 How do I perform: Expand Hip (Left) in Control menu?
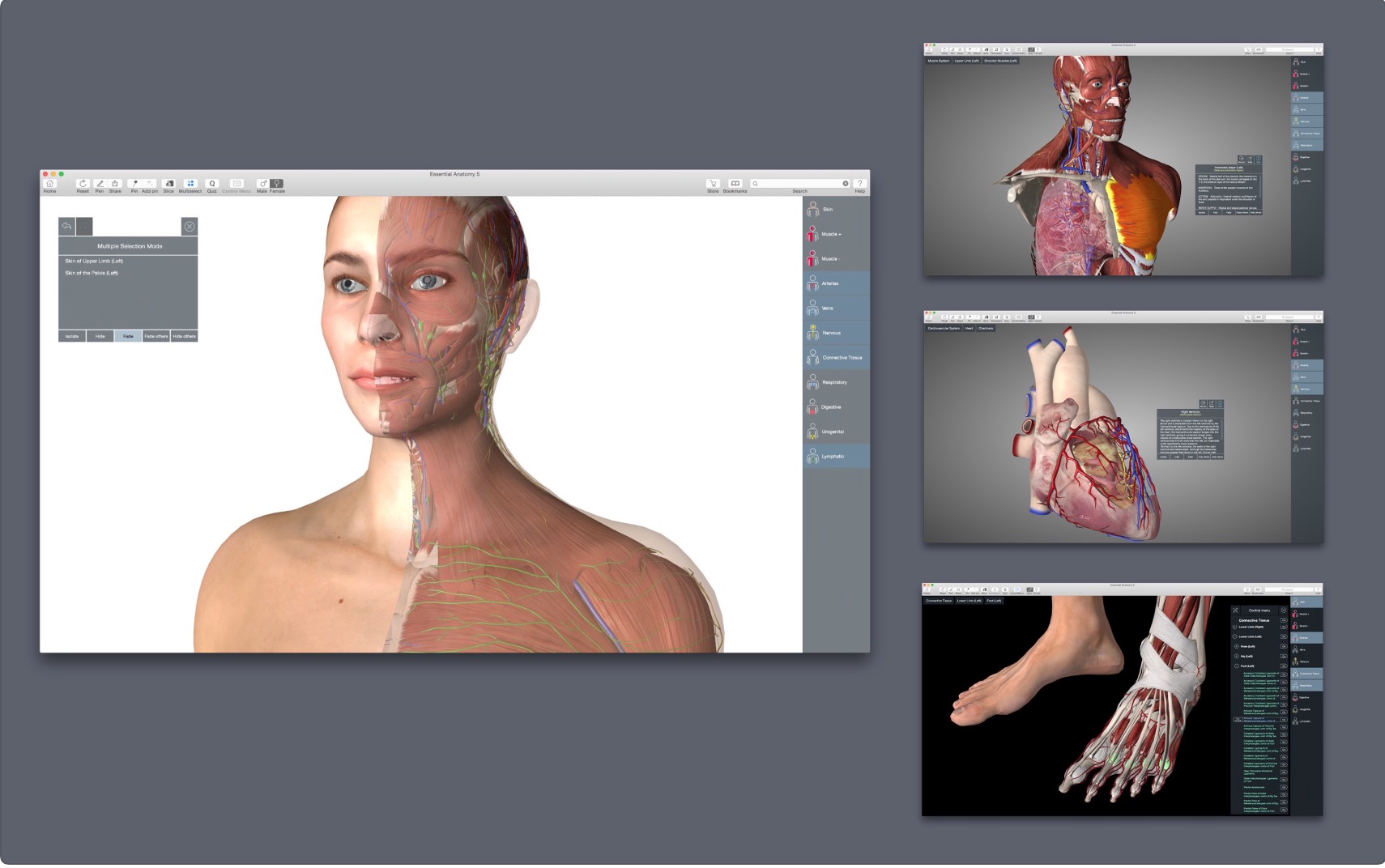pyautogui.click(x=1238, y=657)
